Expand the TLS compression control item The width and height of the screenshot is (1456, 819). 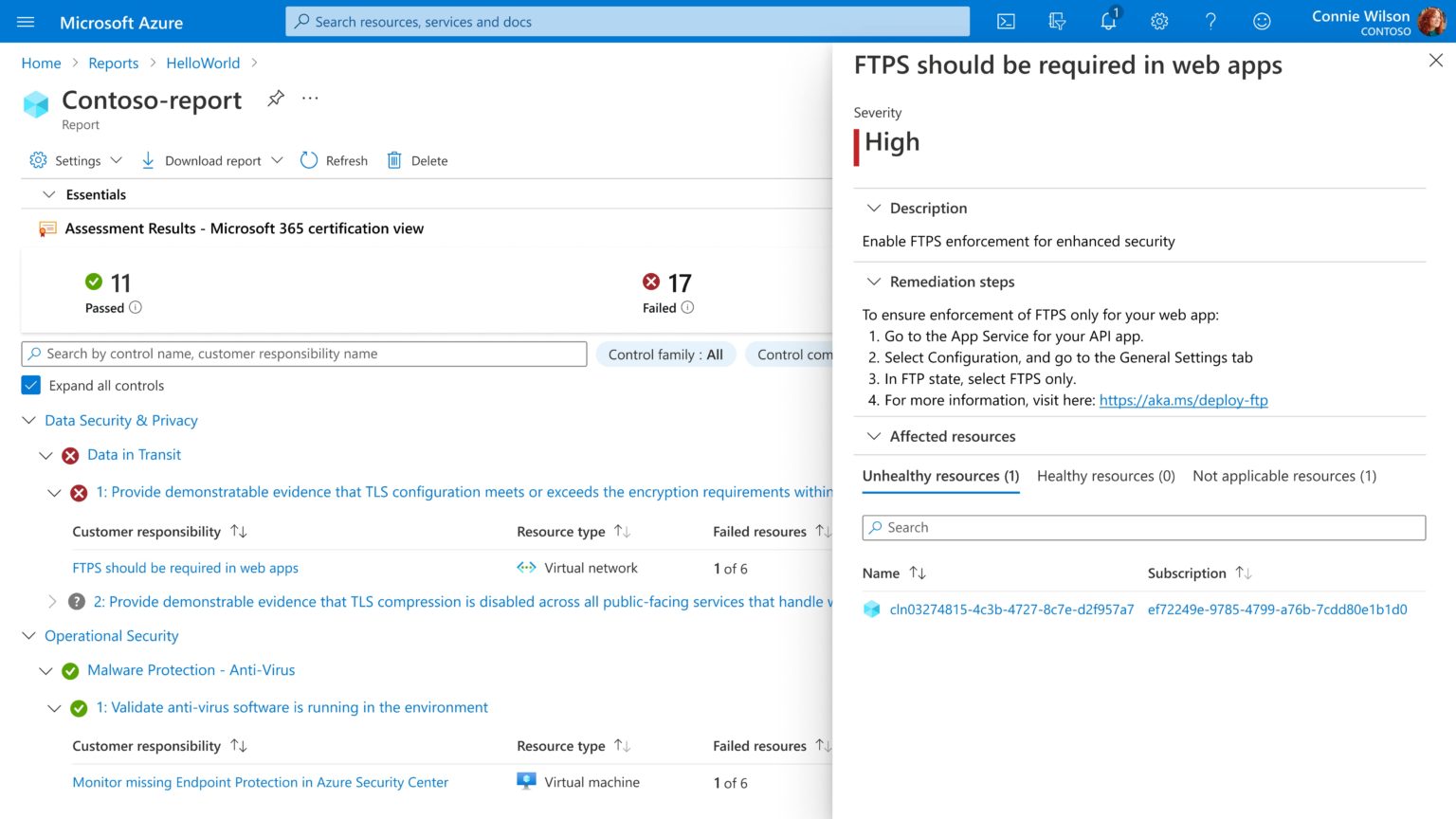(54, 601)
